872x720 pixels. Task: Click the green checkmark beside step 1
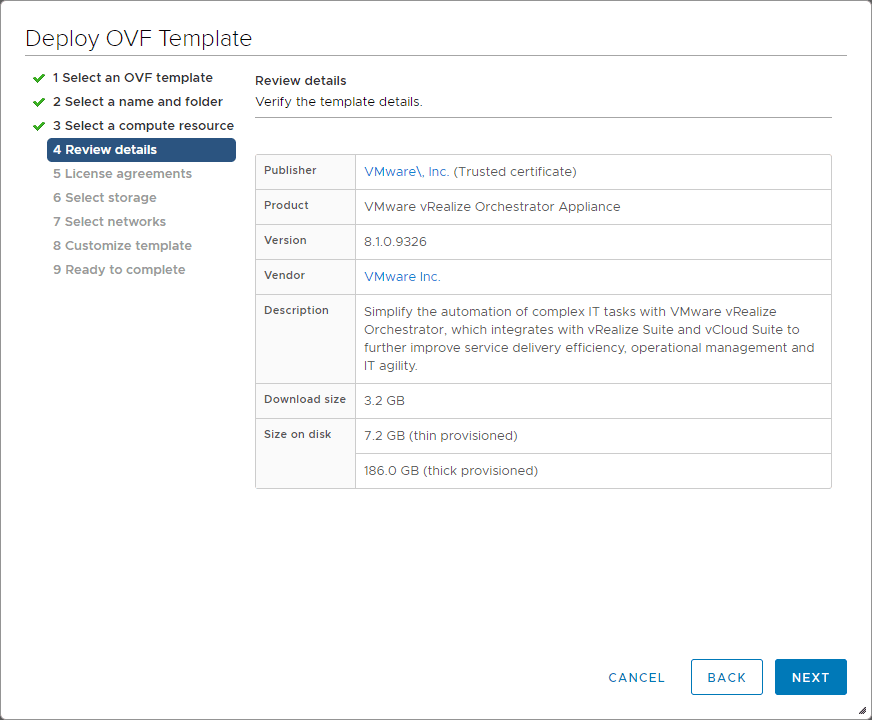click(x=38, y=77)
